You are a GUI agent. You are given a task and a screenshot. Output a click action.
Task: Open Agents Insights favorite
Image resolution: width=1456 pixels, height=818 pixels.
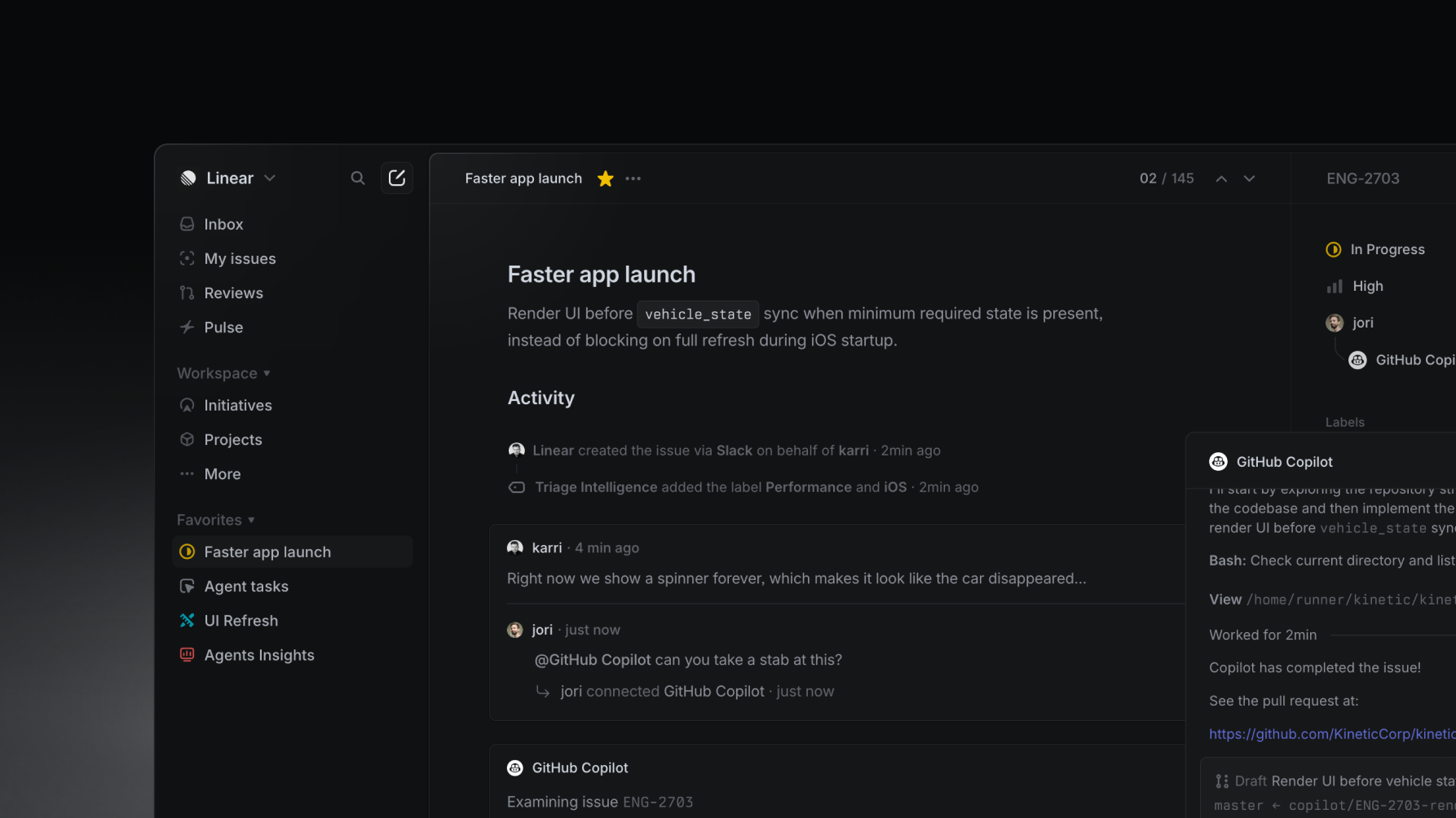pyautogui.click(x=293, y=654)
